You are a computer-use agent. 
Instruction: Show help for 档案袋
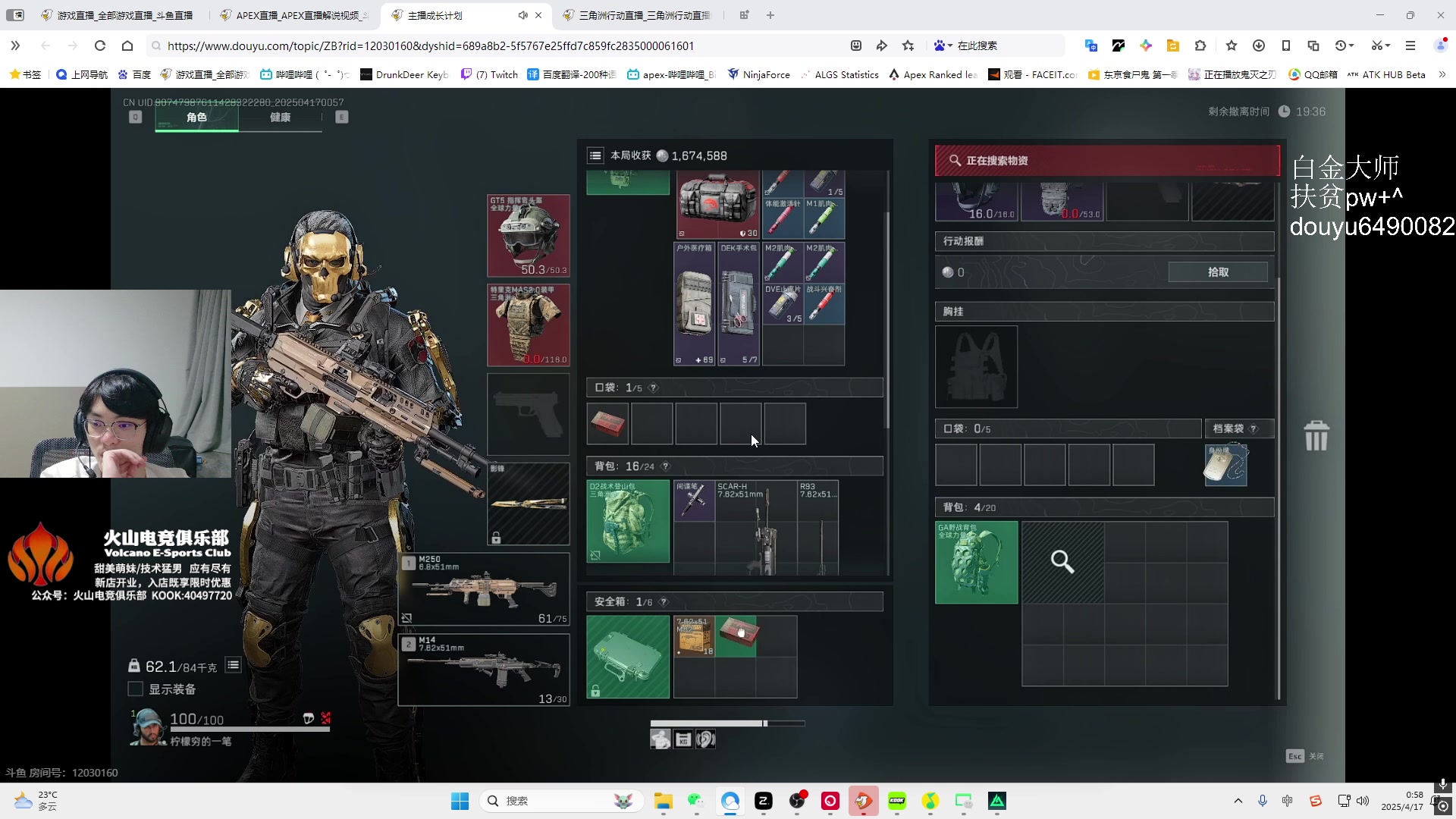pyautogui.click(x=1253, y=428)
